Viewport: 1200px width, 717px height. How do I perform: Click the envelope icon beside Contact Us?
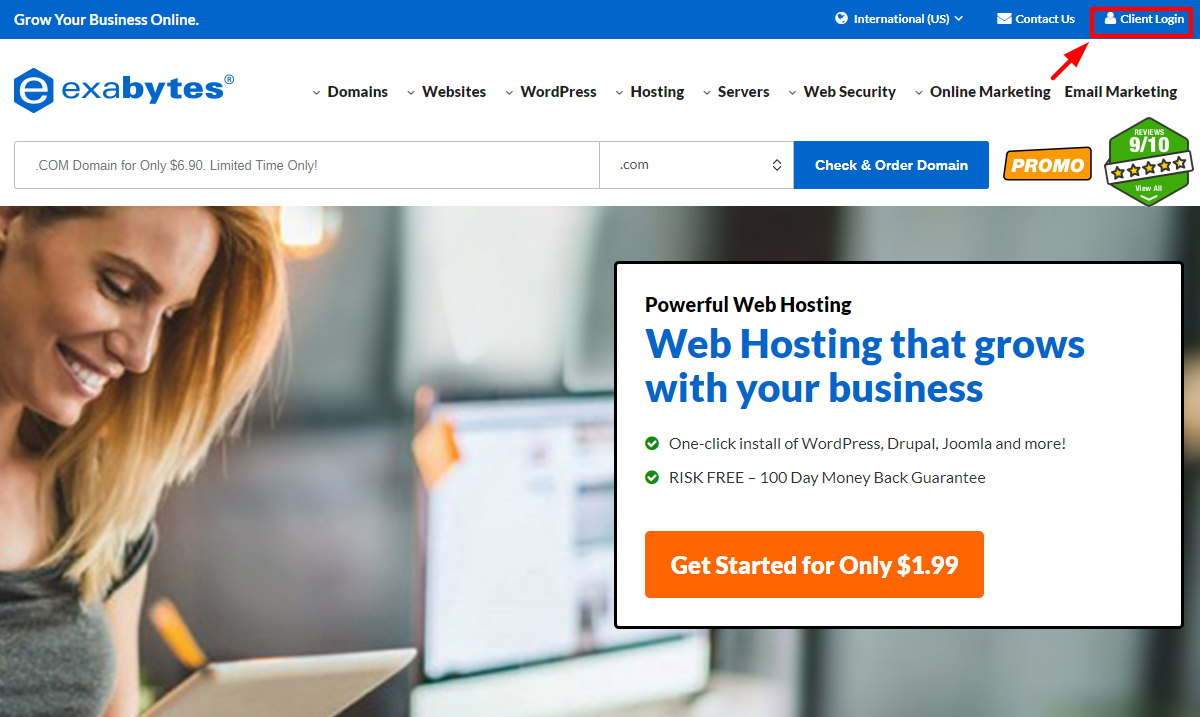pos(1004,19)
